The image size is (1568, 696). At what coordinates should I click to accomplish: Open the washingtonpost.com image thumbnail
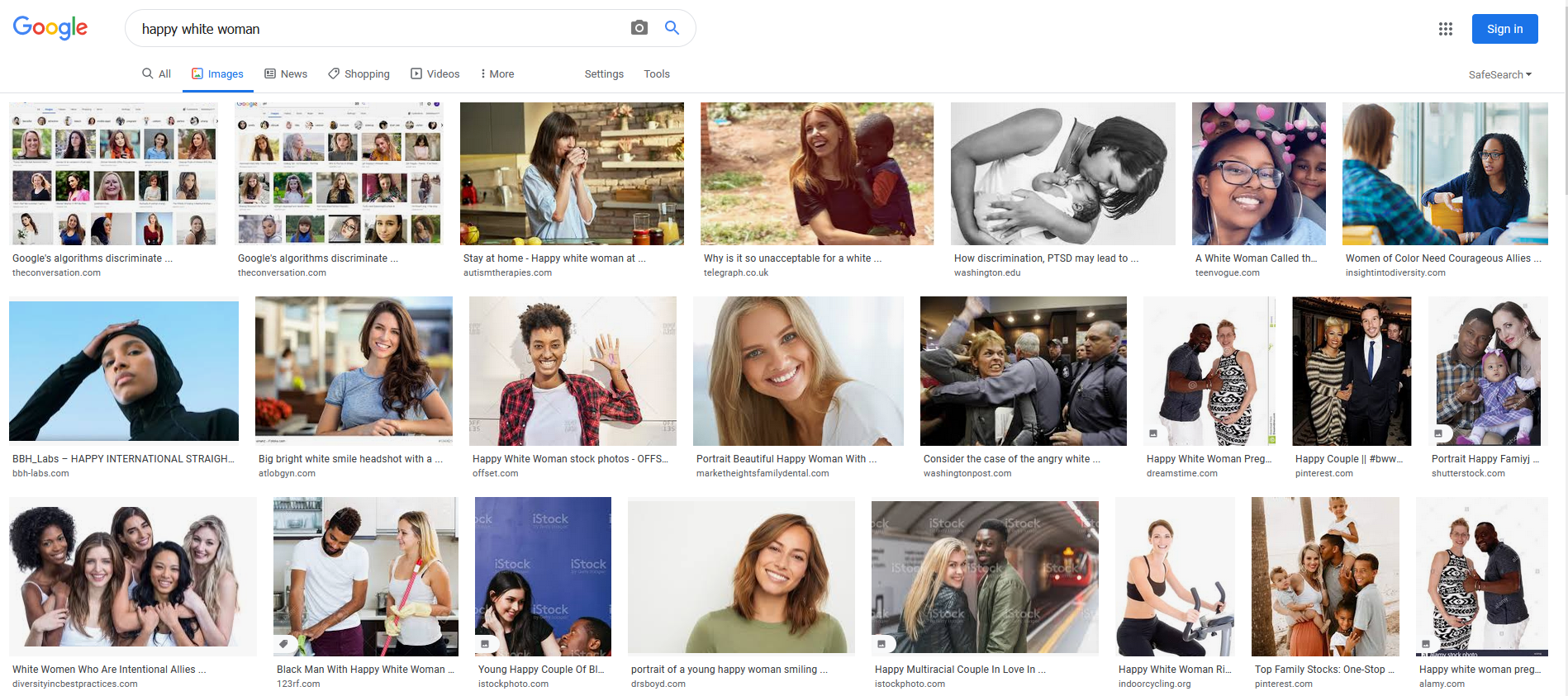point(1024,371)
